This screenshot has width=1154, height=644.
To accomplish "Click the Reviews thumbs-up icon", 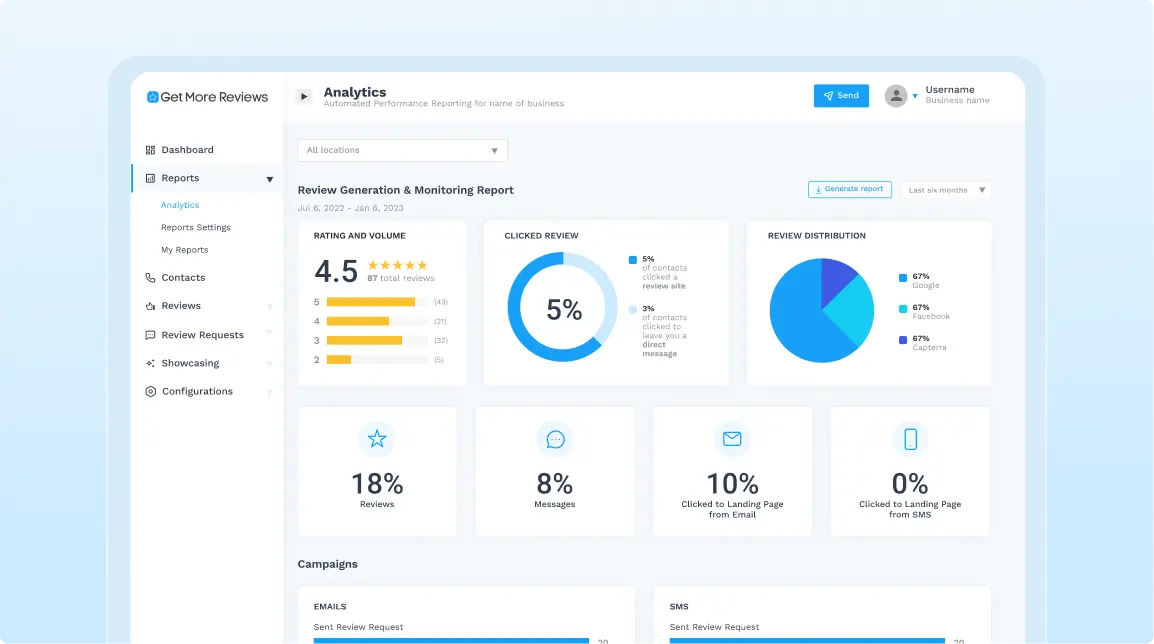I will pyautogui.click(x=150, y=305).
